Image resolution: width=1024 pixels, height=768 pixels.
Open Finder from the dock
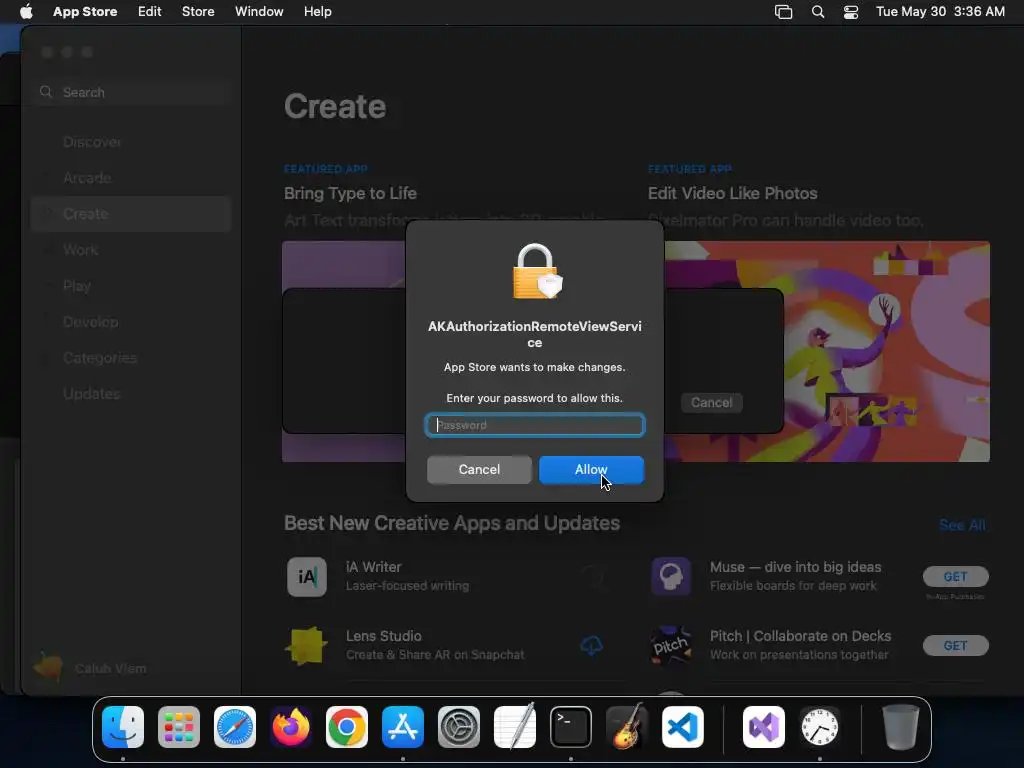click(123, 727)
